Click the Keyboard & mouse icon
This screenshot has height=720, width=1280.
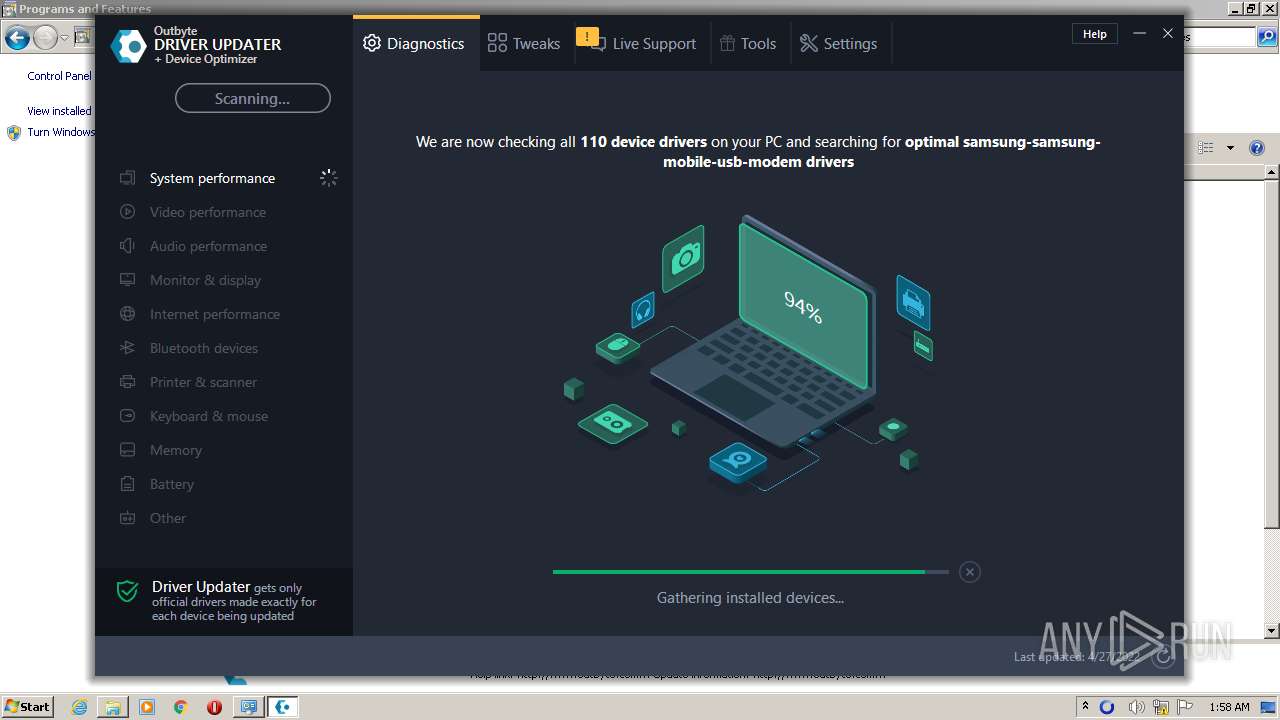[127, 416]
